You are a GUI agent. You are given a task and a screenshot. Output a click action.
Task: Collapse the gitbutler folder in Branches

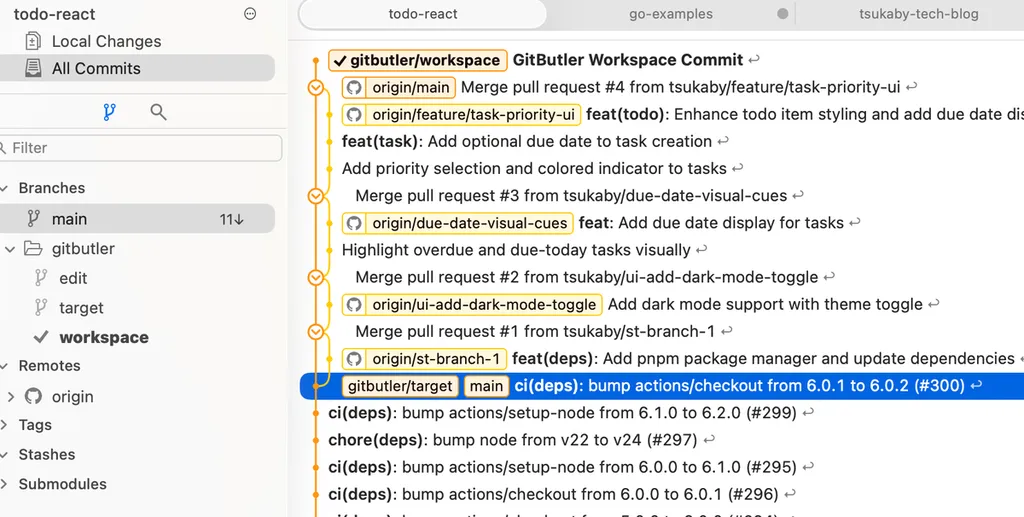pos(10,249)
